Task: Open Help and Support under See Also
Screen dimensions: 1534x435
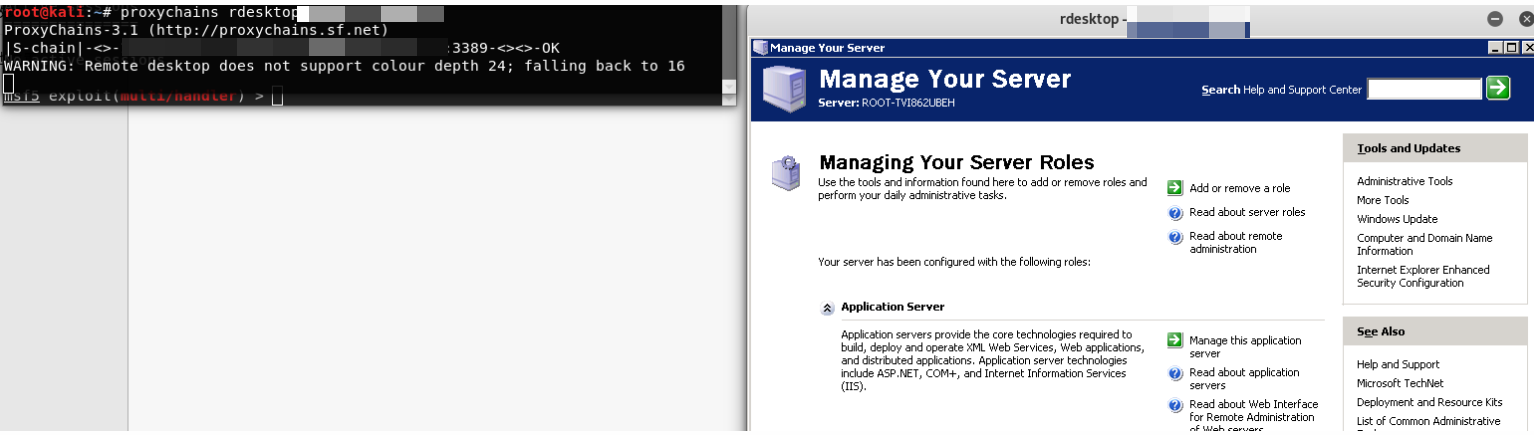Action: tap(1398, 364)
